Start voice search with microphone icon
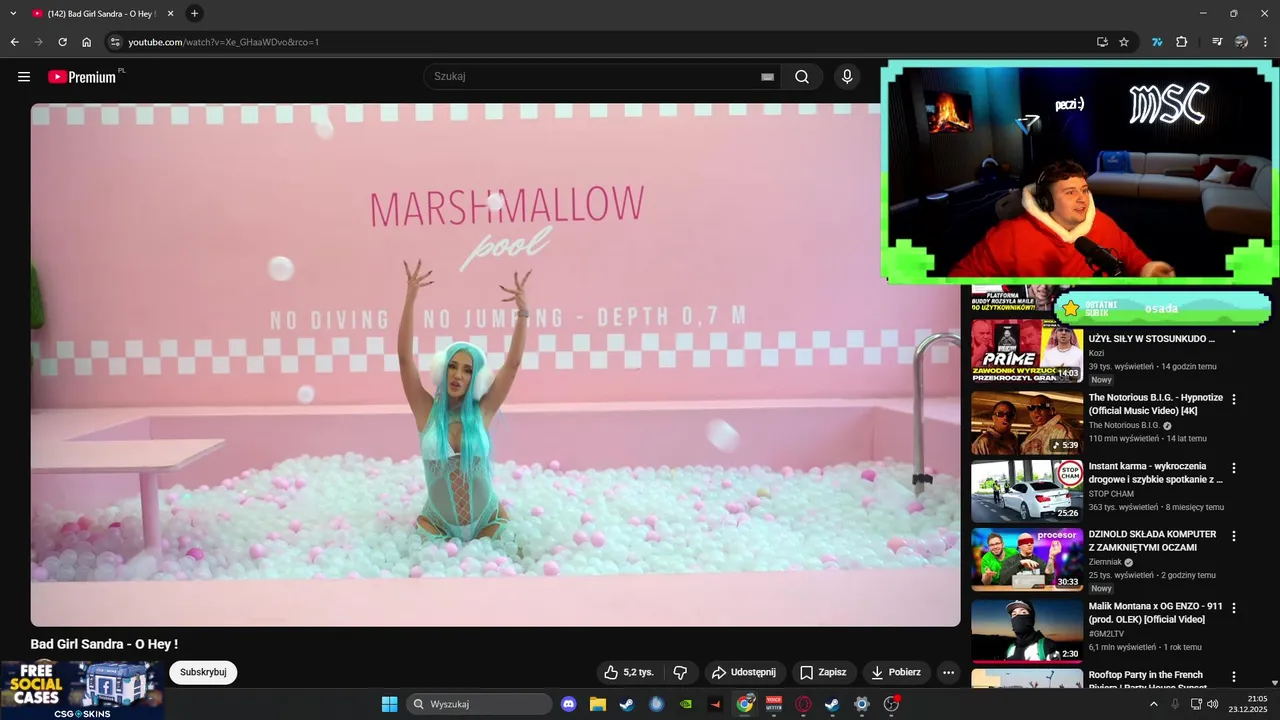 point(847,77)
